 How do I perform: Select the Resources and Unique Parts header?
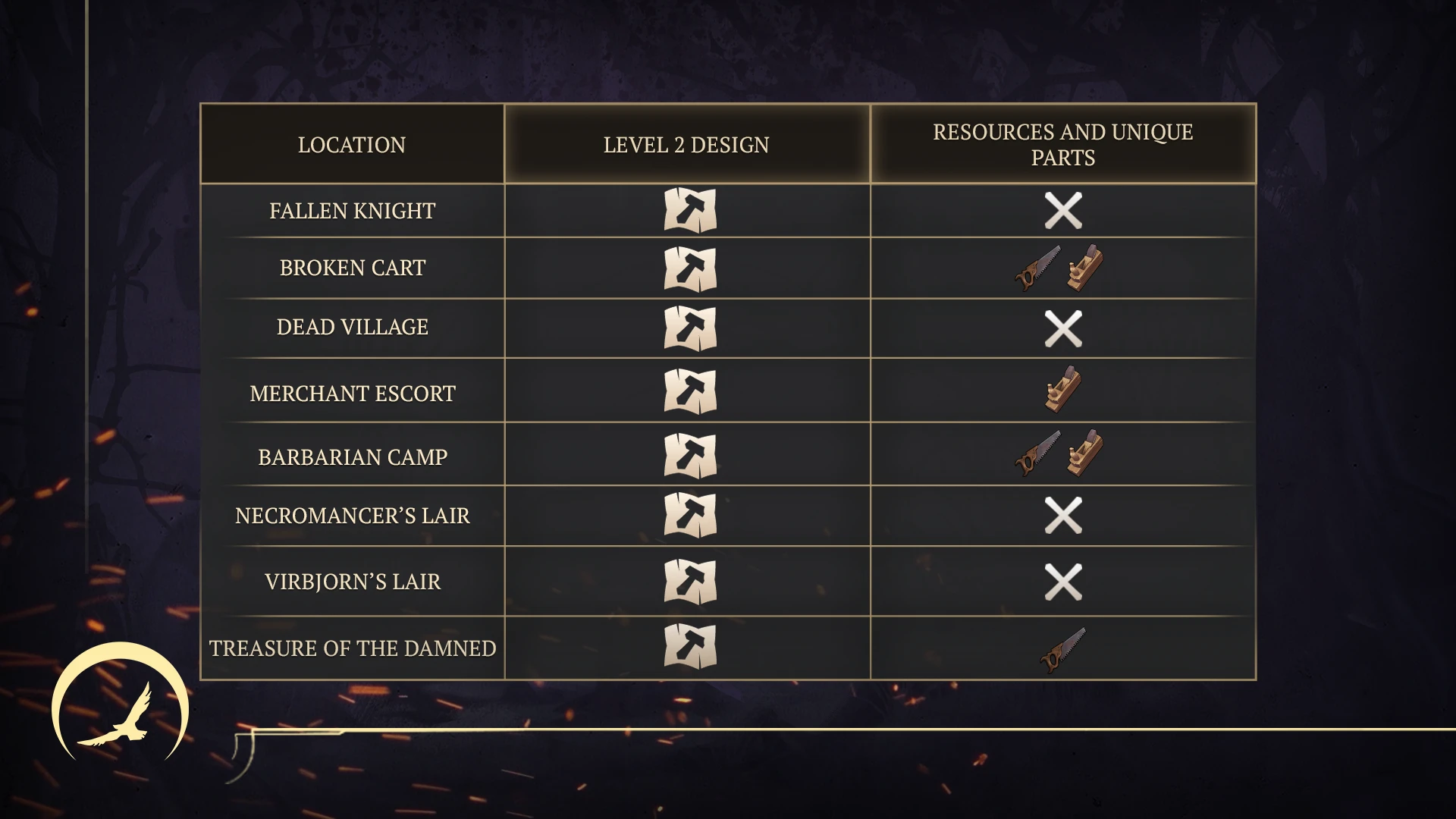[1063, 144]
